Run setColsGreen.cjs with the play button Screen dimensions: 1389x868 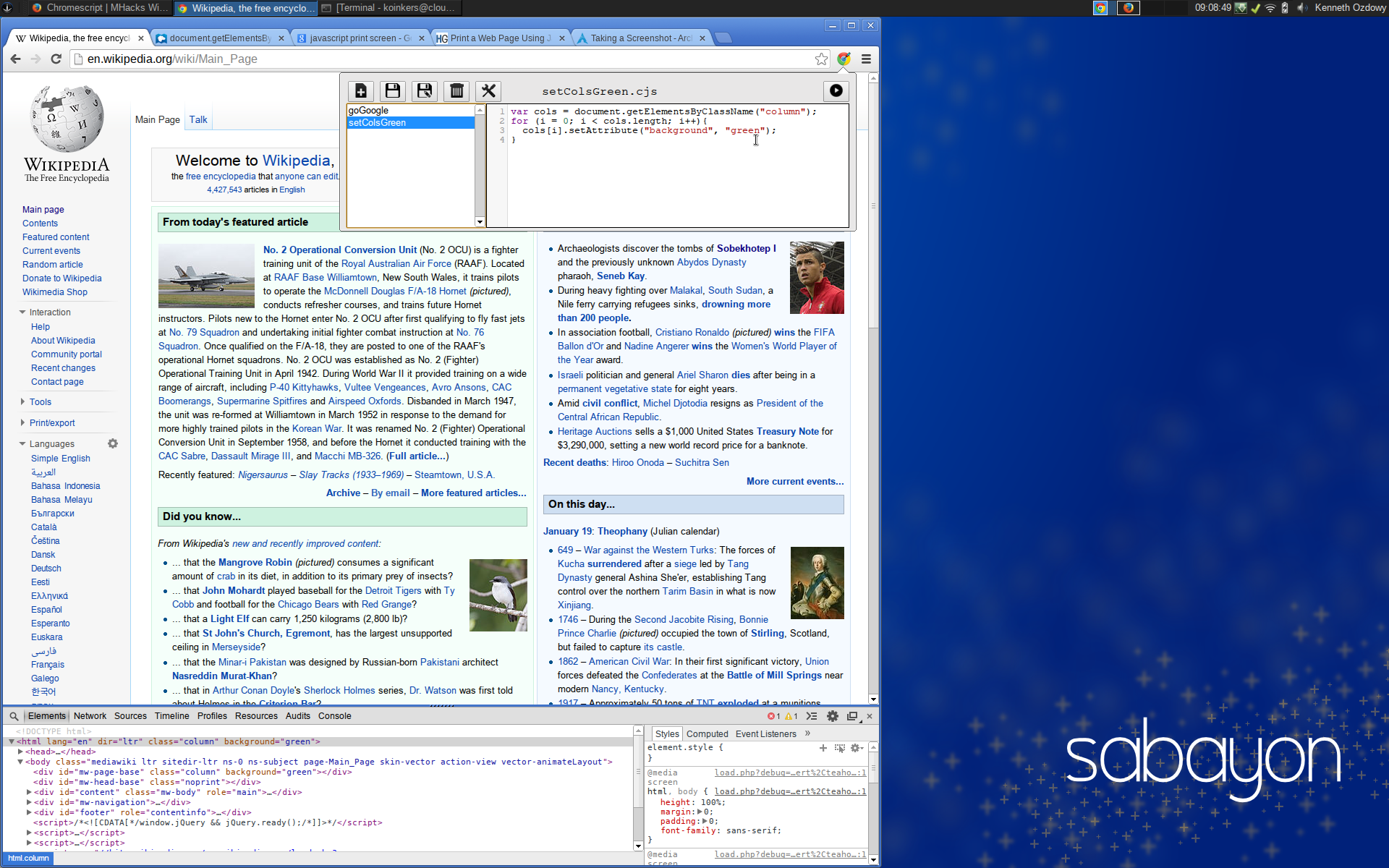coord(836,90)
